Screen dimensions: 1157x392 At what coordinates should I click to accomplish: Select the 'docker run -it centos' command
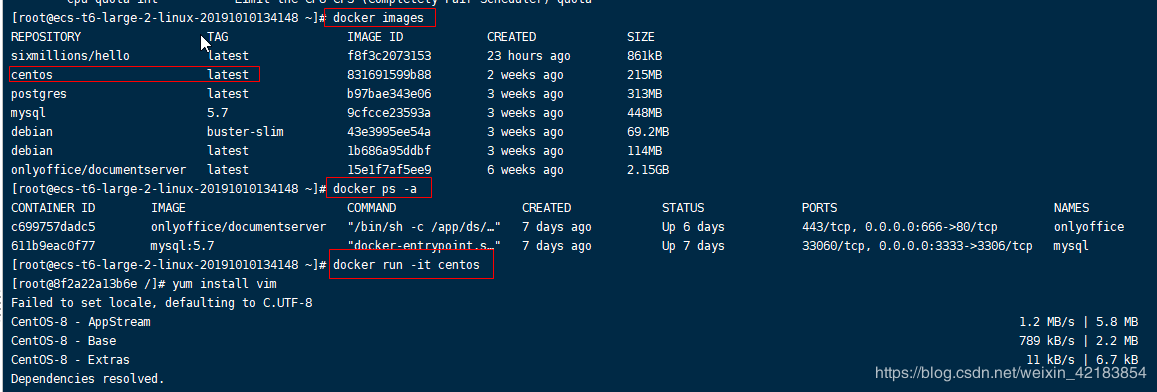point(407,265)
